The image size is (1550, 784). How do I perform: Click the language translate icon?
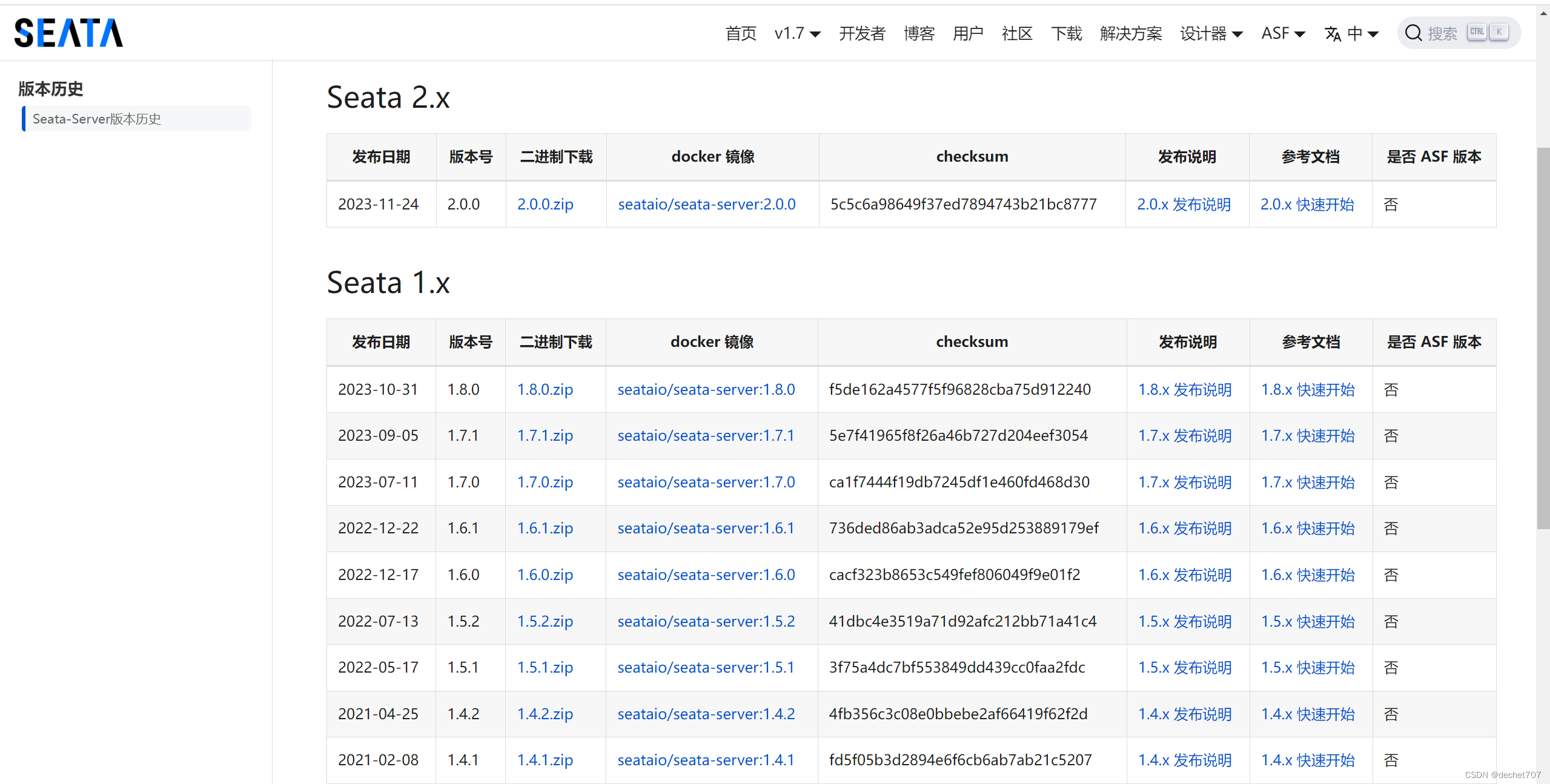tap(1333, 33)
